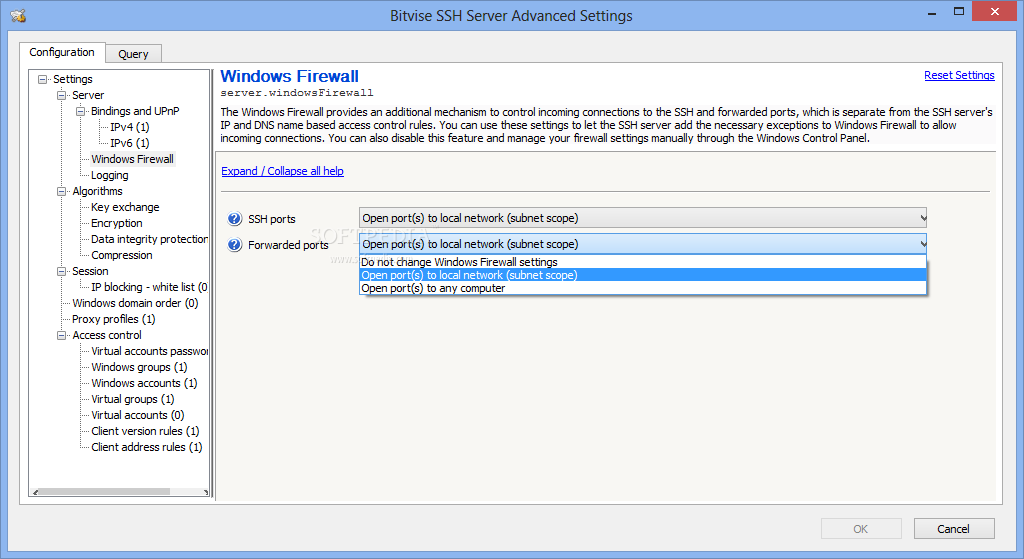Screen dimensions: 1024x559
Task: Close the Advanced Settings window
Action: point(995,11)
